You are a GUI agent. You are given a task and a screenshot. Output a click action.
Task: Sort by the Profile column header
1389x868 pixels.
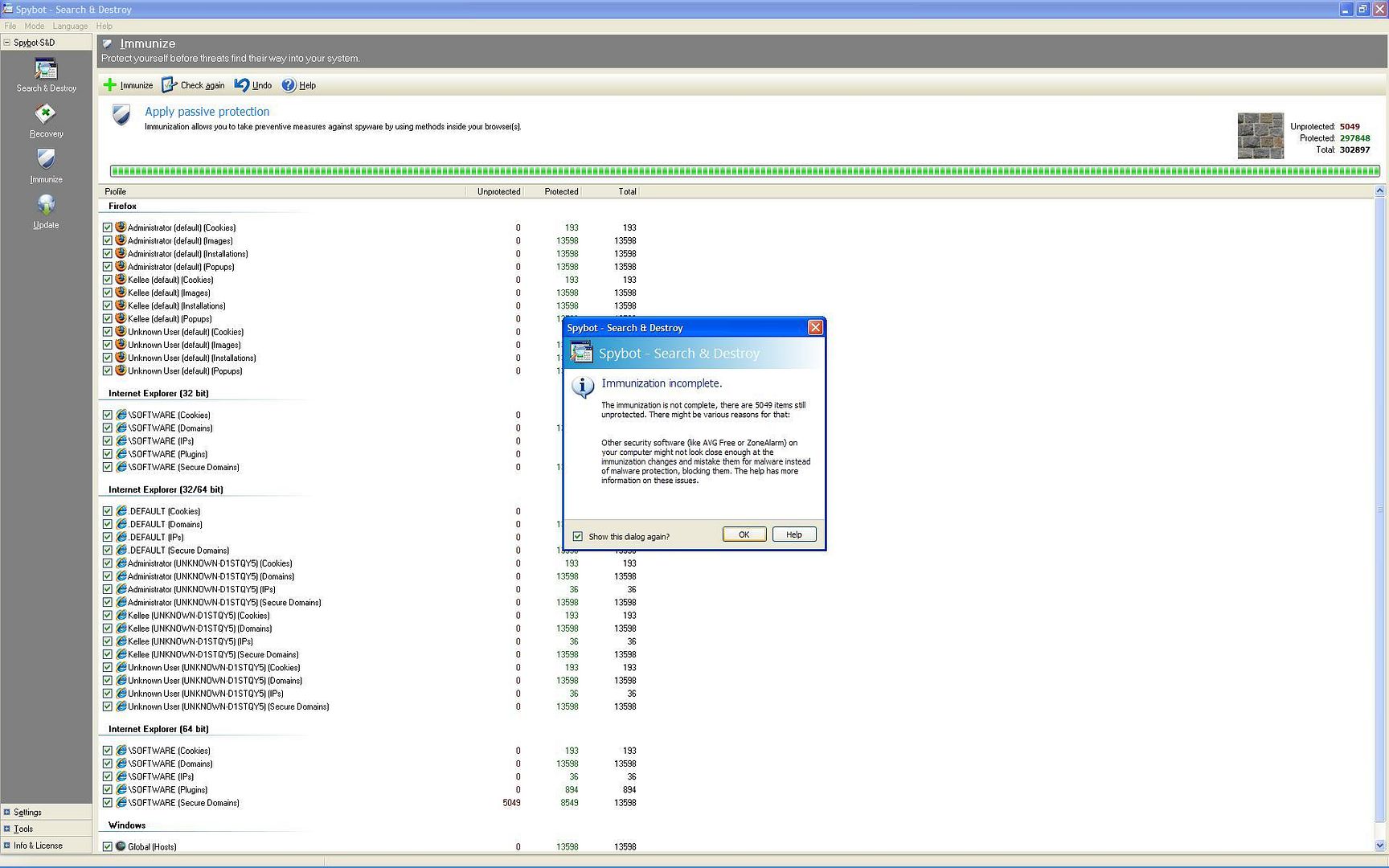[x=282, y=191]
